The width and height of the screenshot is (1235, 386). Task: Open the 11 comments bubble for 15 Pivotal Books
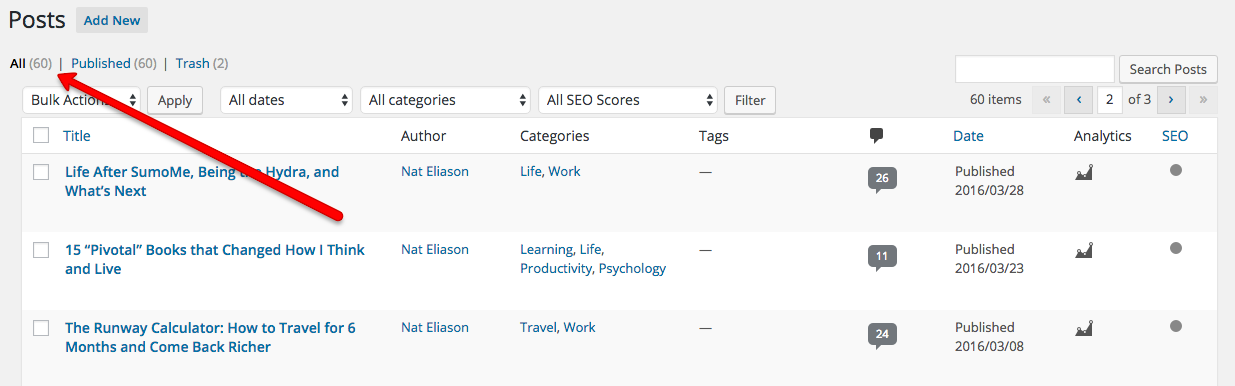tap(882, 257)
